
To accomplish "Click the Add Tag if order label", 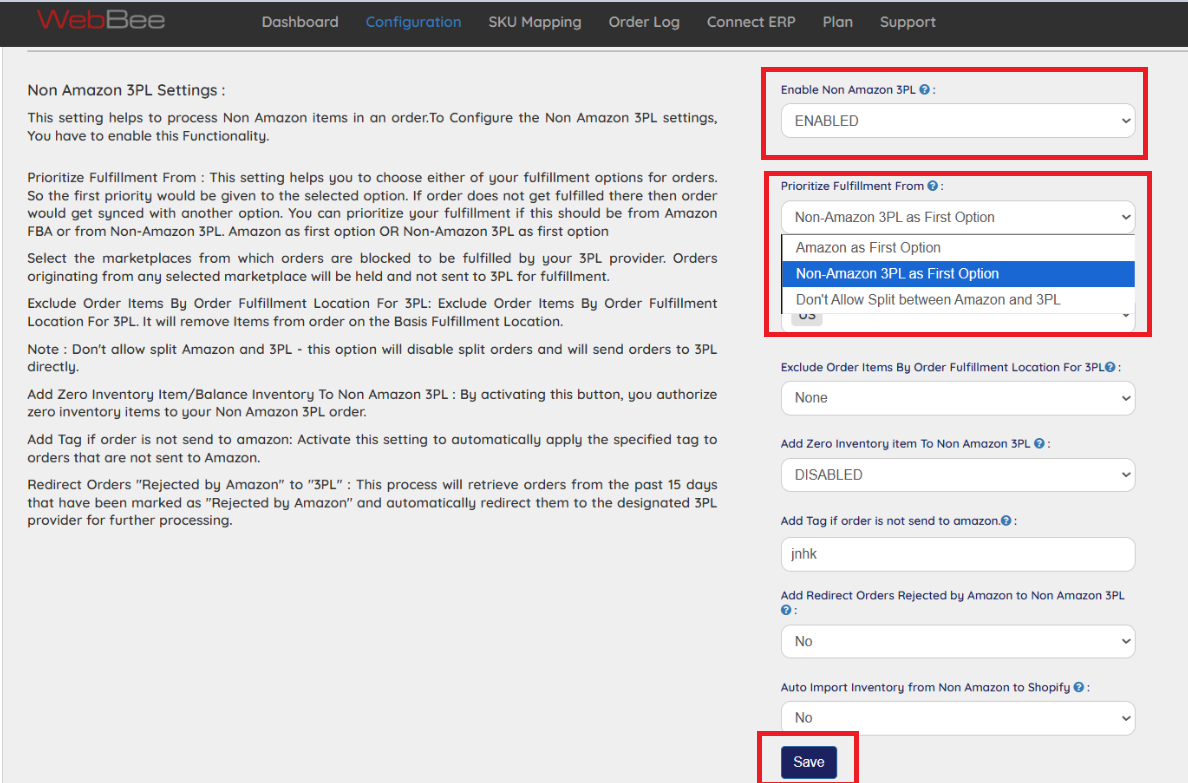I will click(x=889, y=521).
